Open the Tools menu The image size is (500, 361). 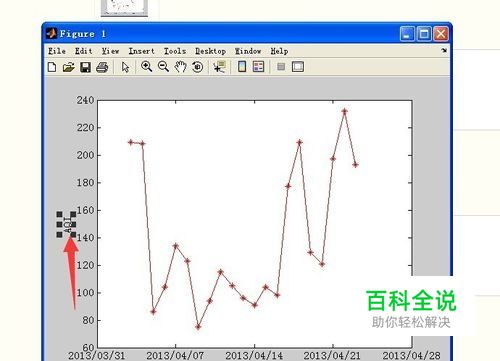(x=175, y=51)
